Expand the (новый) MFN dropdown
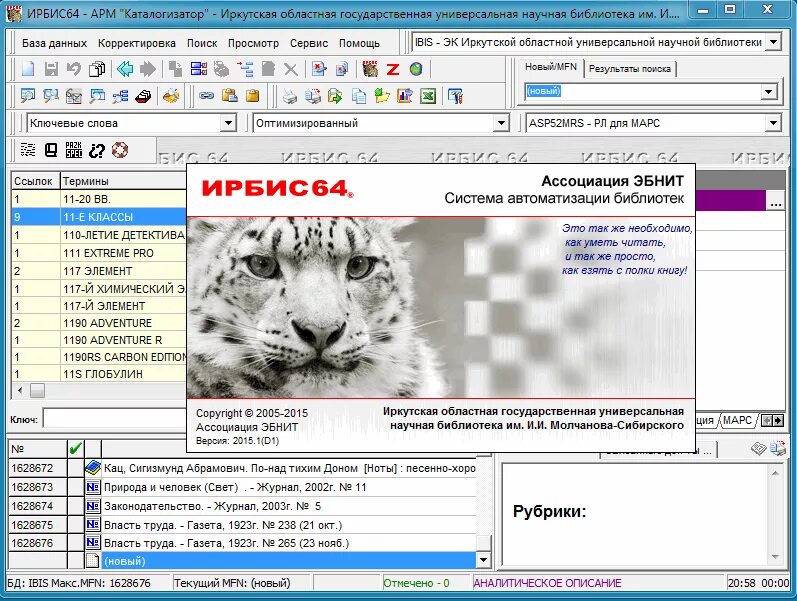Screen dimensions: 797x601 pos(769,92)
